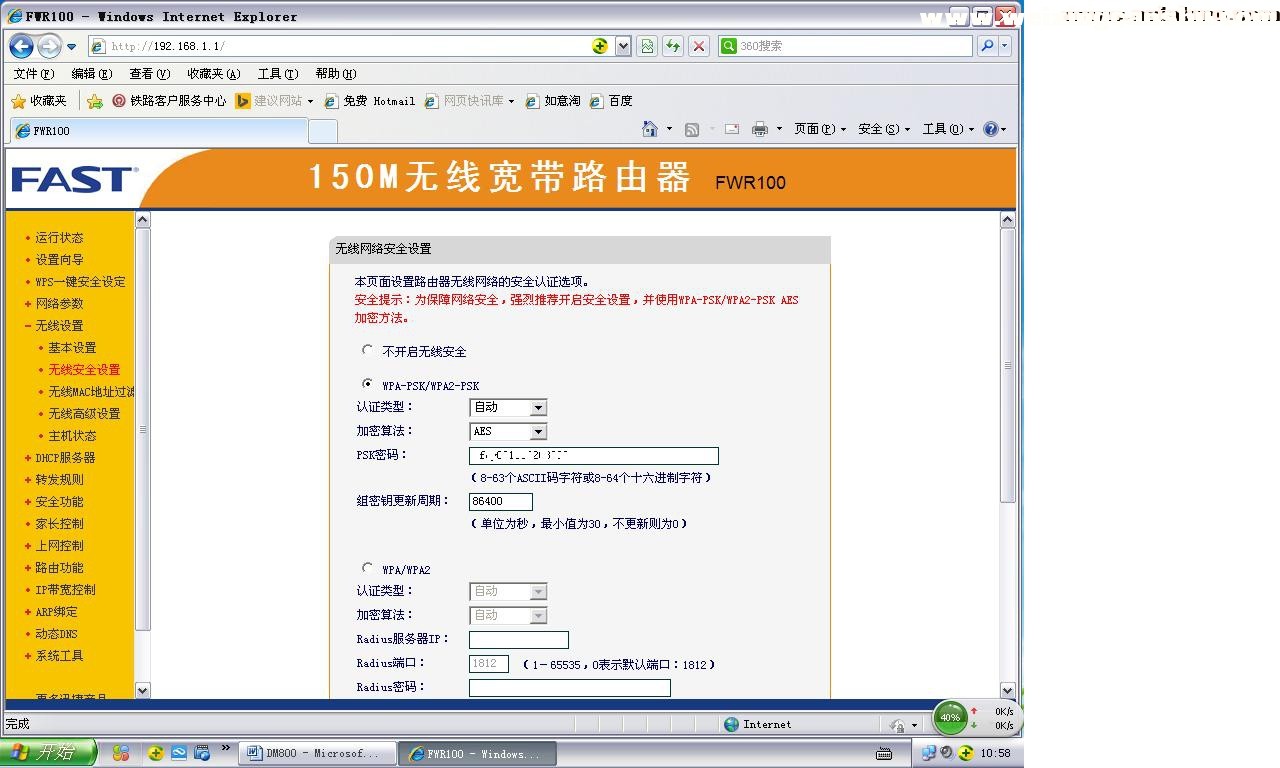Open WPA-PSK 认证类型 dropdown showing 自动

(x=508, y=407)
